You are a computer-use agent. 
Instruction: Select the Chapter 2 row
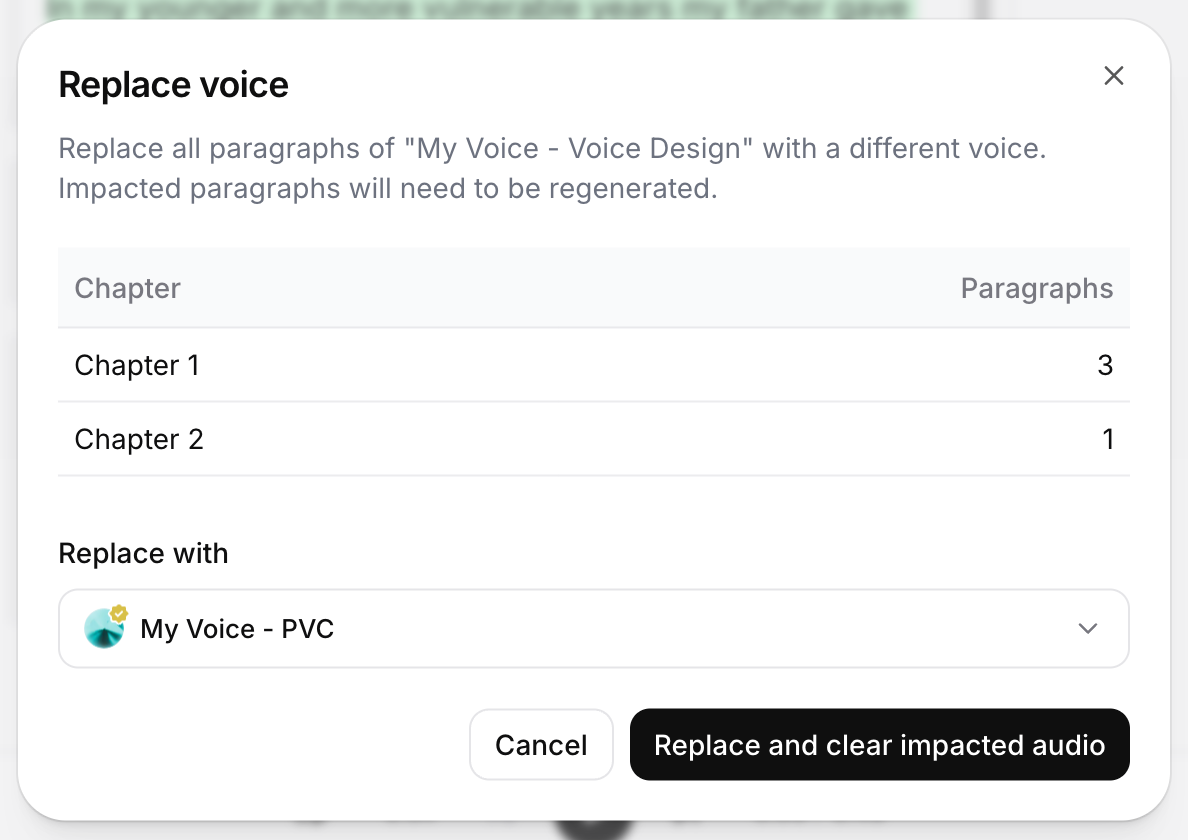pos(594,439)
